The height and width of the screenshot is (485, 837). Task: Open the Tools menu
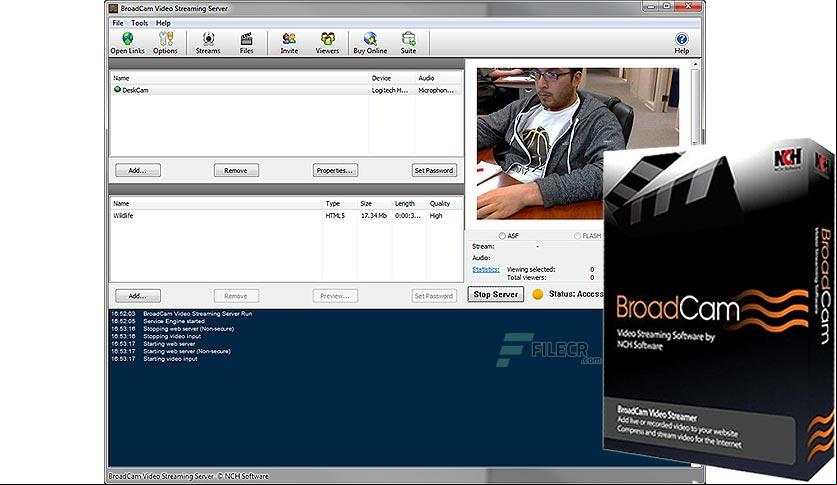point(139,23)
